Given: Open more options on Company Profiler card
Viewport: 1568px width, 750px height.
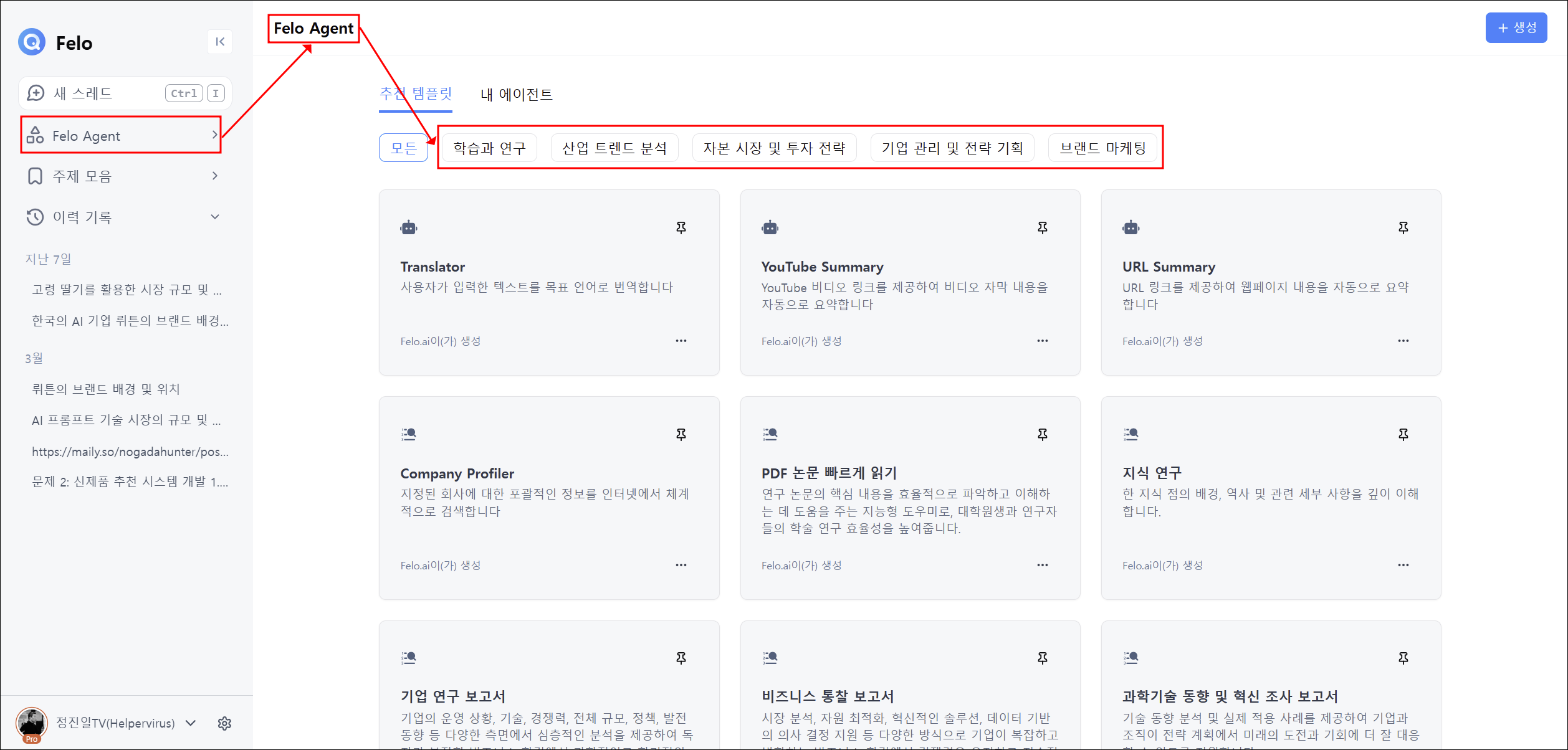Looking at the screenshot, I should (681, 565).
